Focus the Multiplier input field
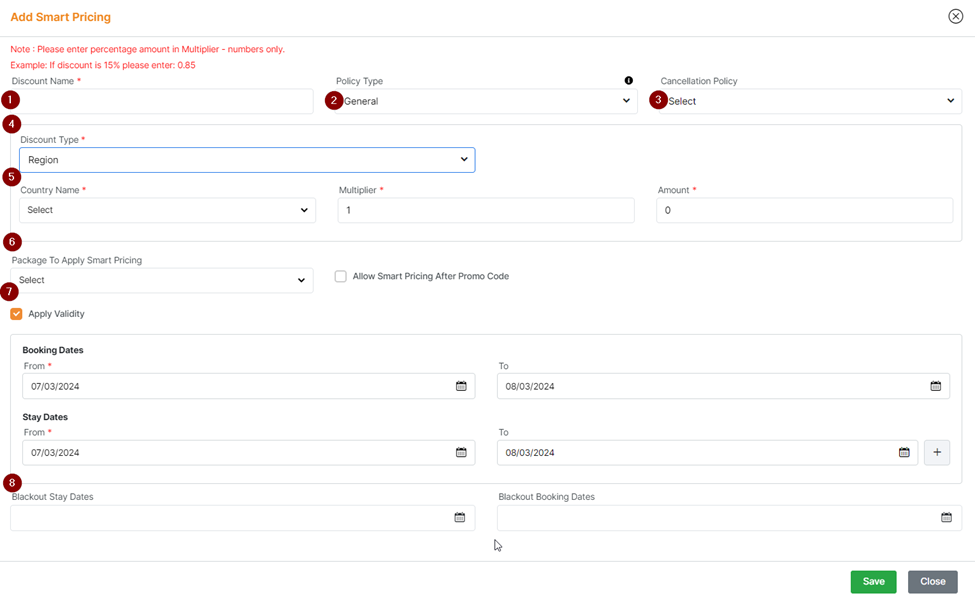 (486, 210)
